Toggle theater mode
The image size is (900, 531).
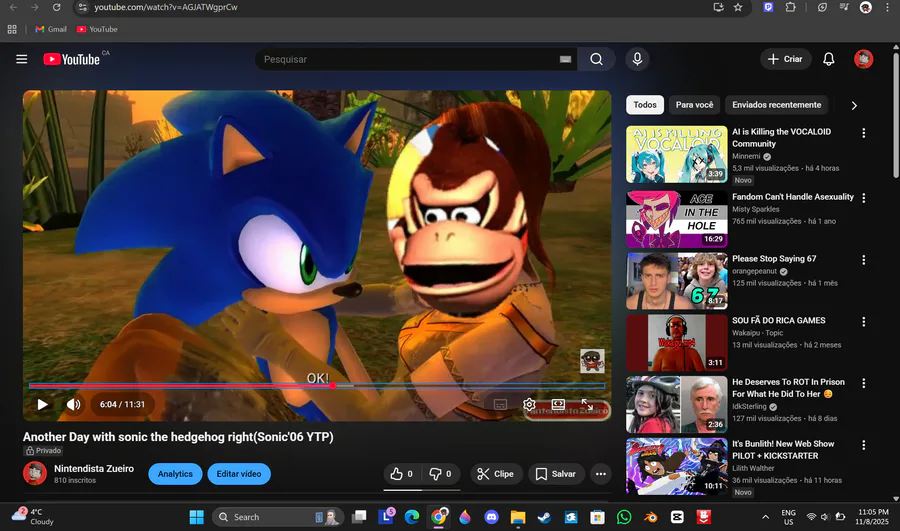pos(558,404)
